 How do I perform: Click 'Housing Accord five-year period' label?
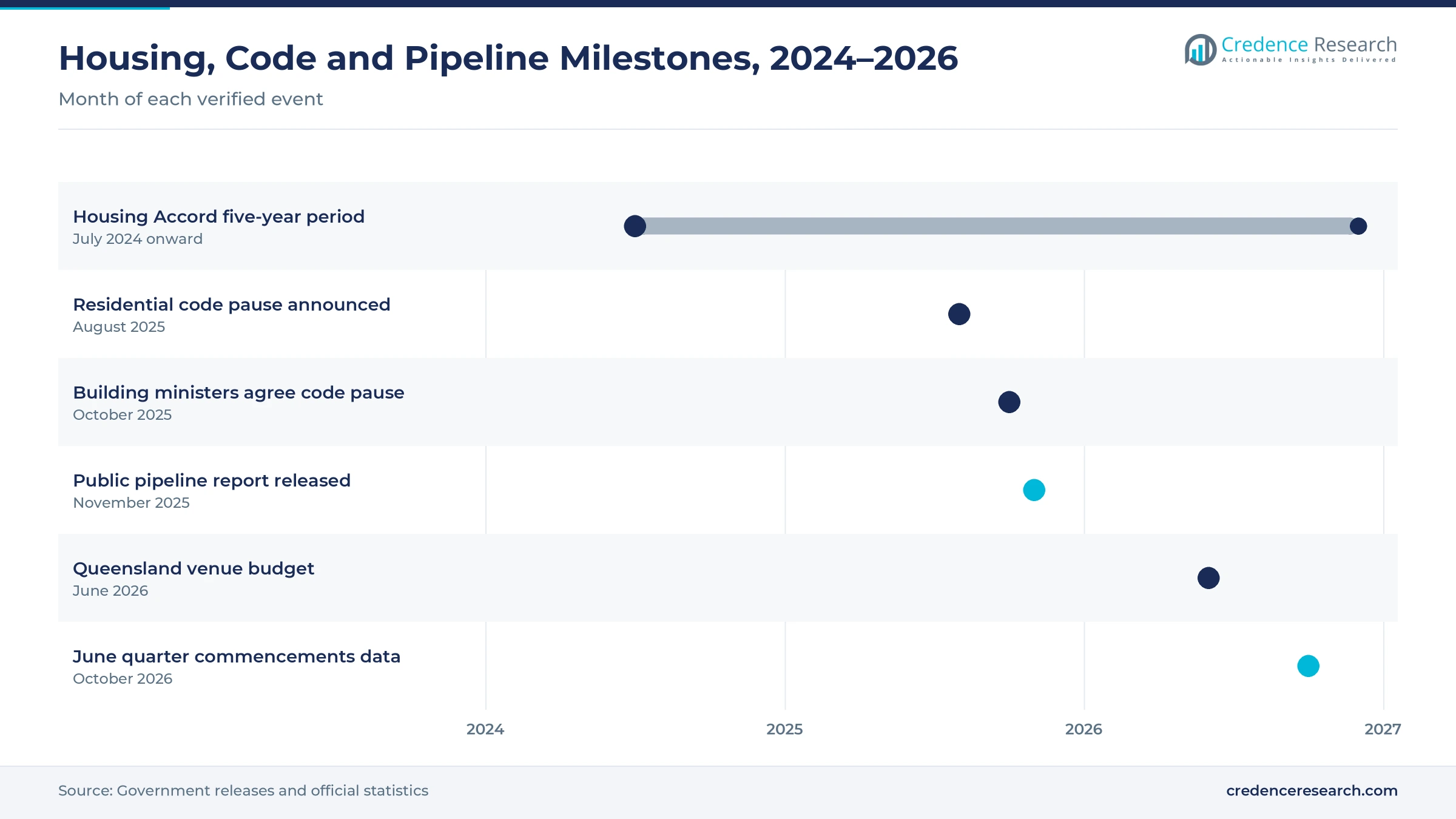(218, 217)
